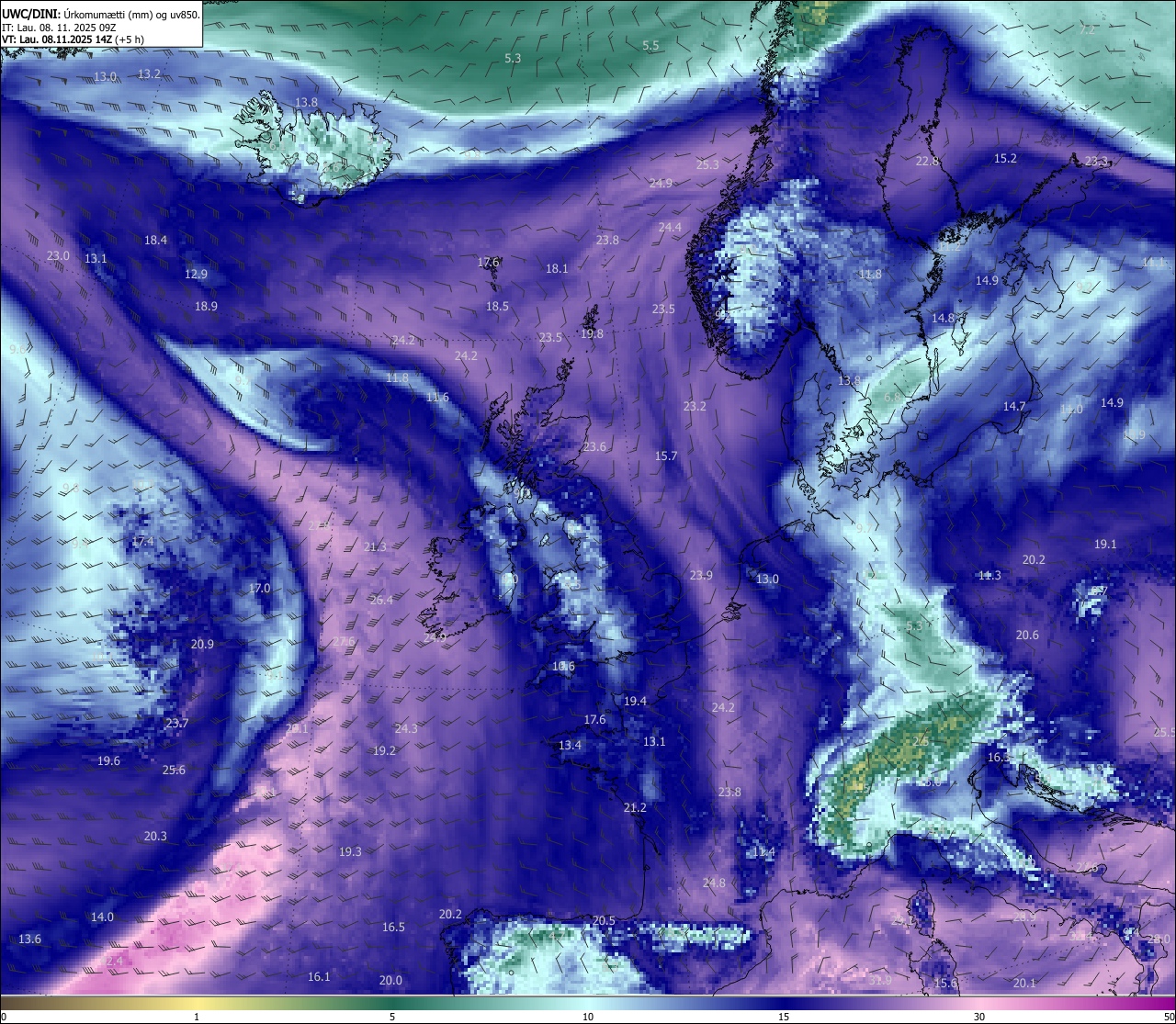Click the '5' tick on the color scale
The image size is (1176, 1024).
[392, 1017]
